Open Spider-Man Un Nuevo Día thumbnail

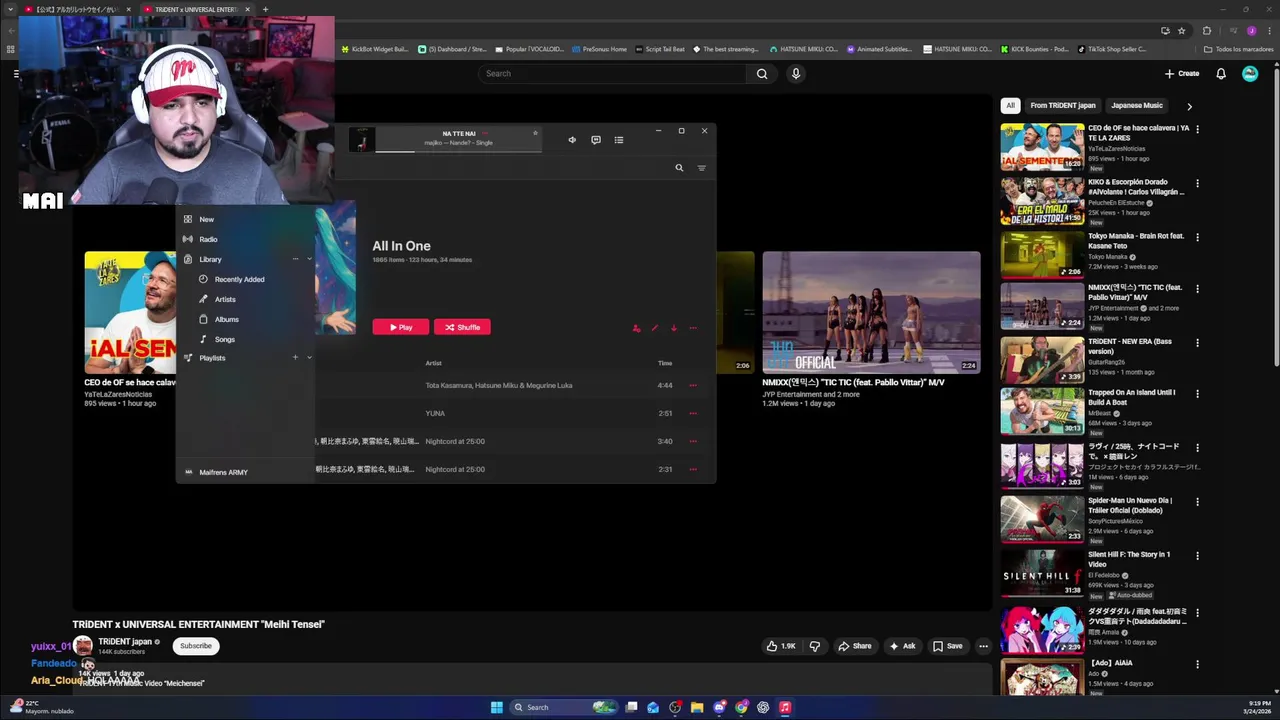click(x=1042, y=519)
